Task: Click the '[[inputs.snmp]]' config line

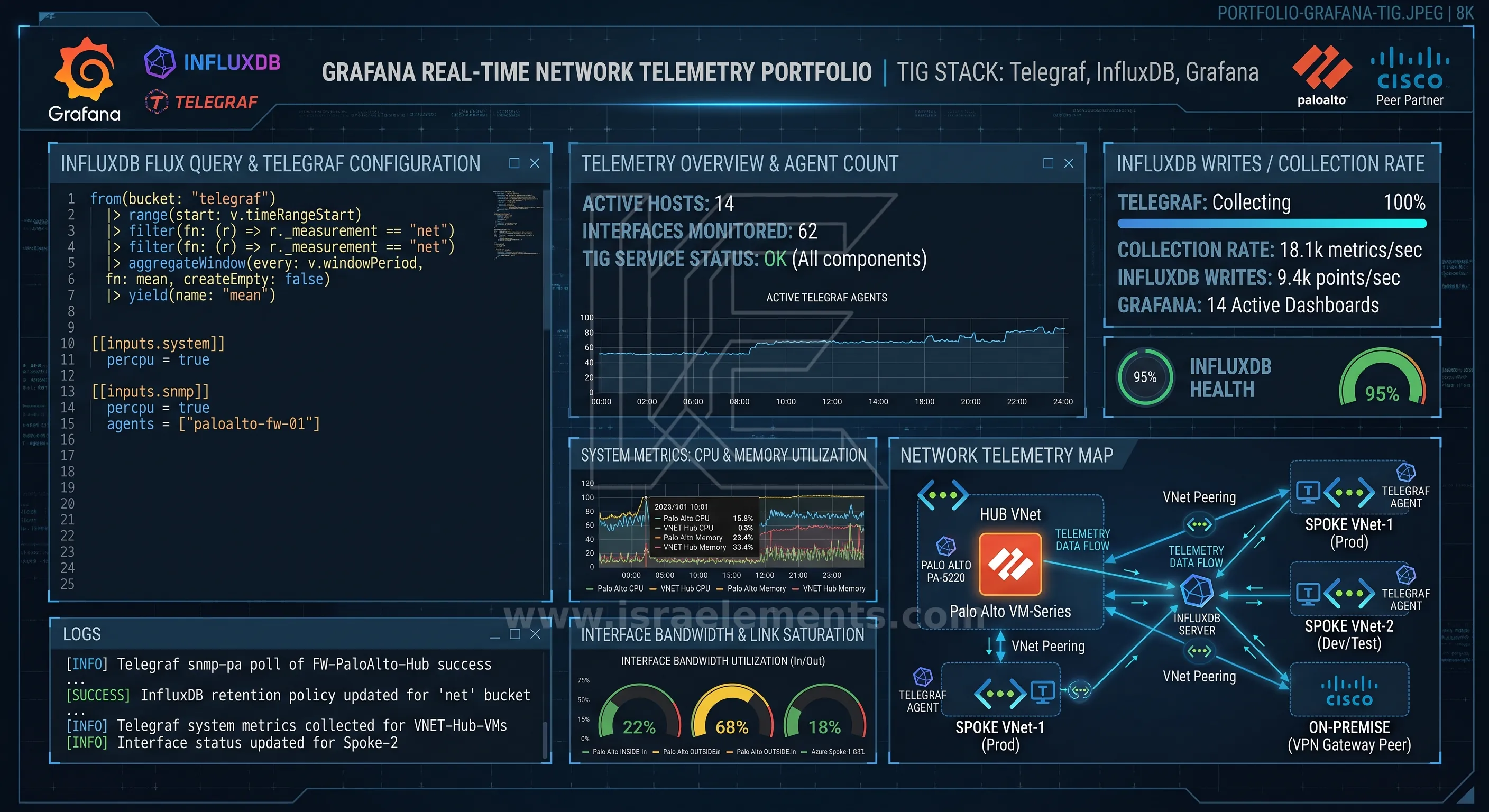Action: point(150,391)
